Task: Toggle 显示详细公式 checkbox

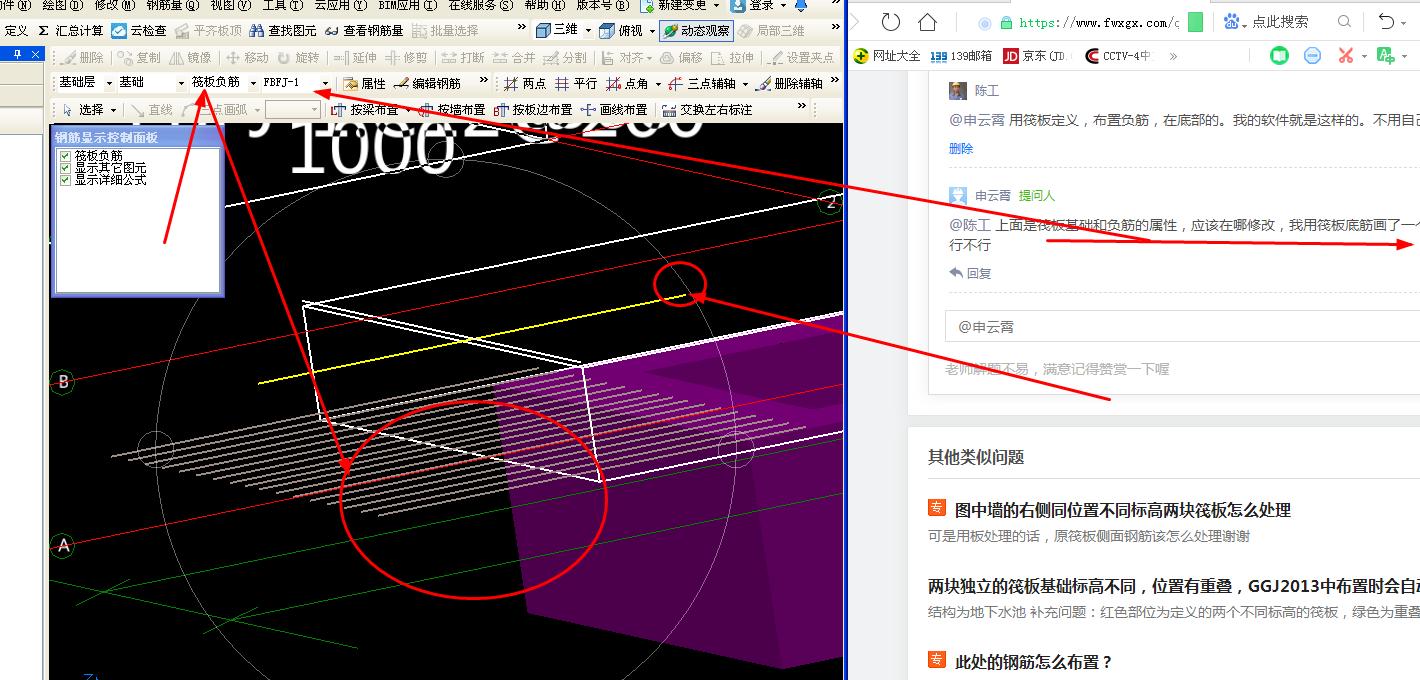Action: click(66, 180)
